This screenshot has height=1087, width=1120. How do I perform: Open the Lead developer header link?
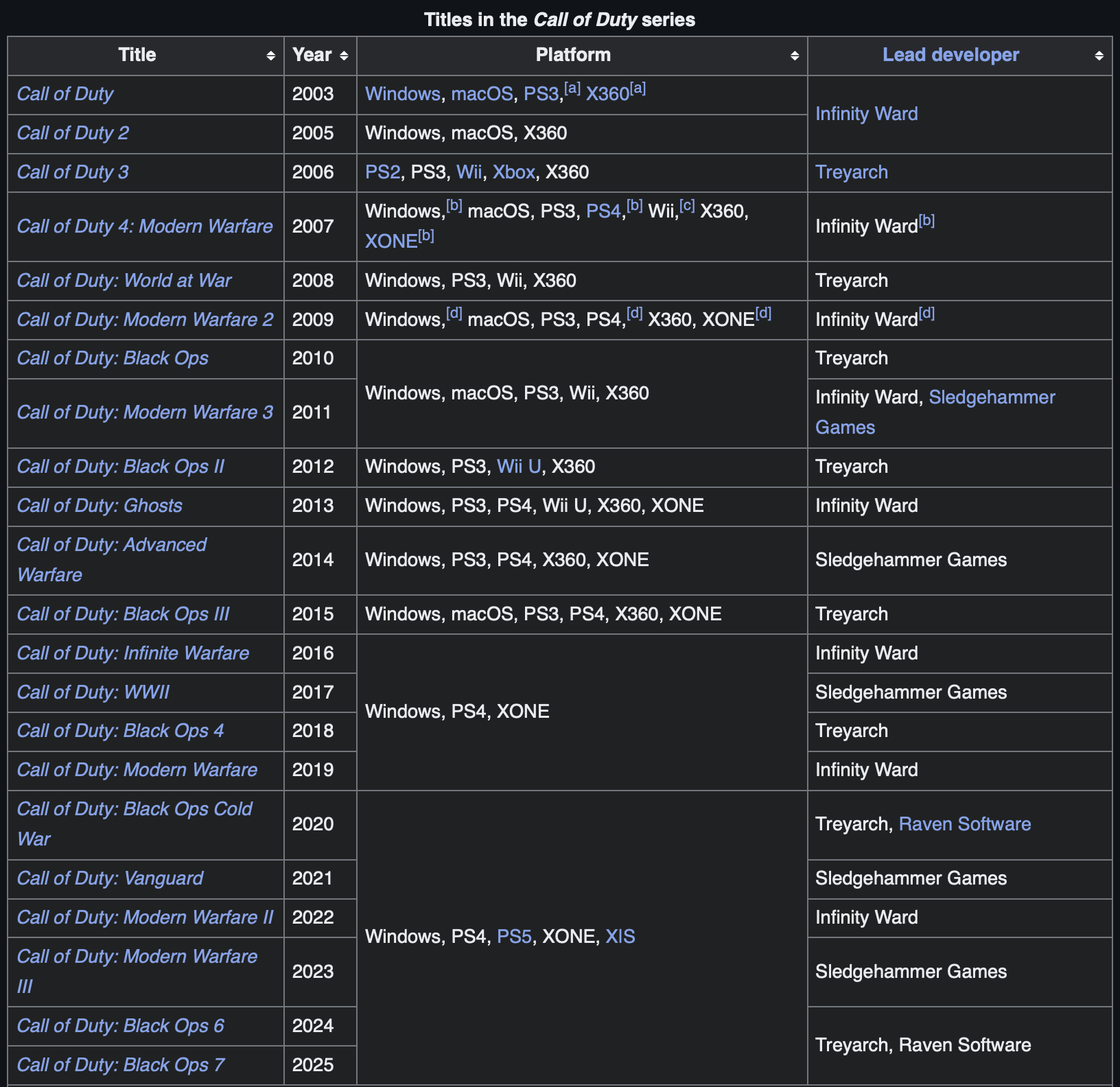pos(950,55)
